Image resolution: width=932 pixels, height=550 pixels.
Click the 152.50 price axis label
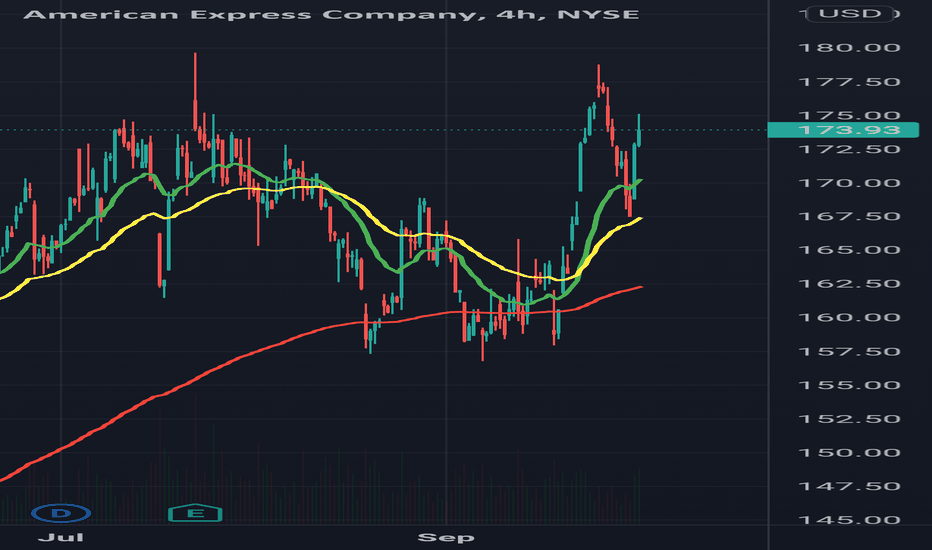pyautogui.click(x=849, y=419)
